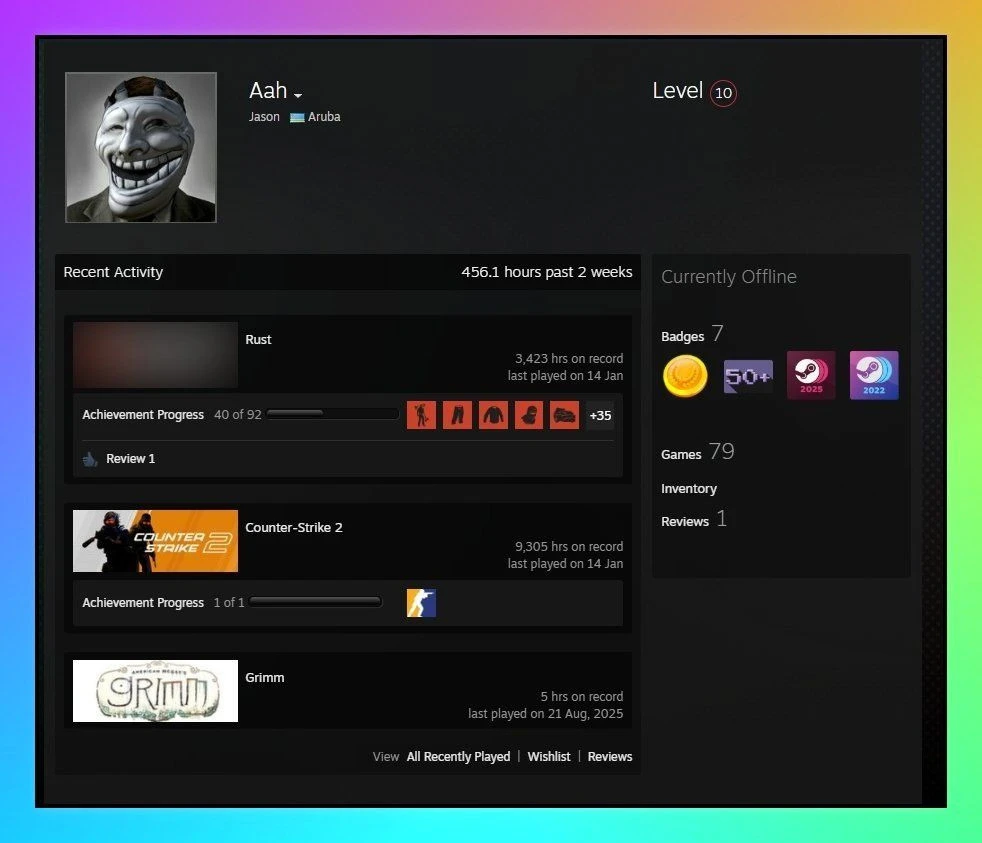The width and height of the screenshot is (982, 843).
Task: Open the Reviews link at the bottom
Action: (610, 757)
